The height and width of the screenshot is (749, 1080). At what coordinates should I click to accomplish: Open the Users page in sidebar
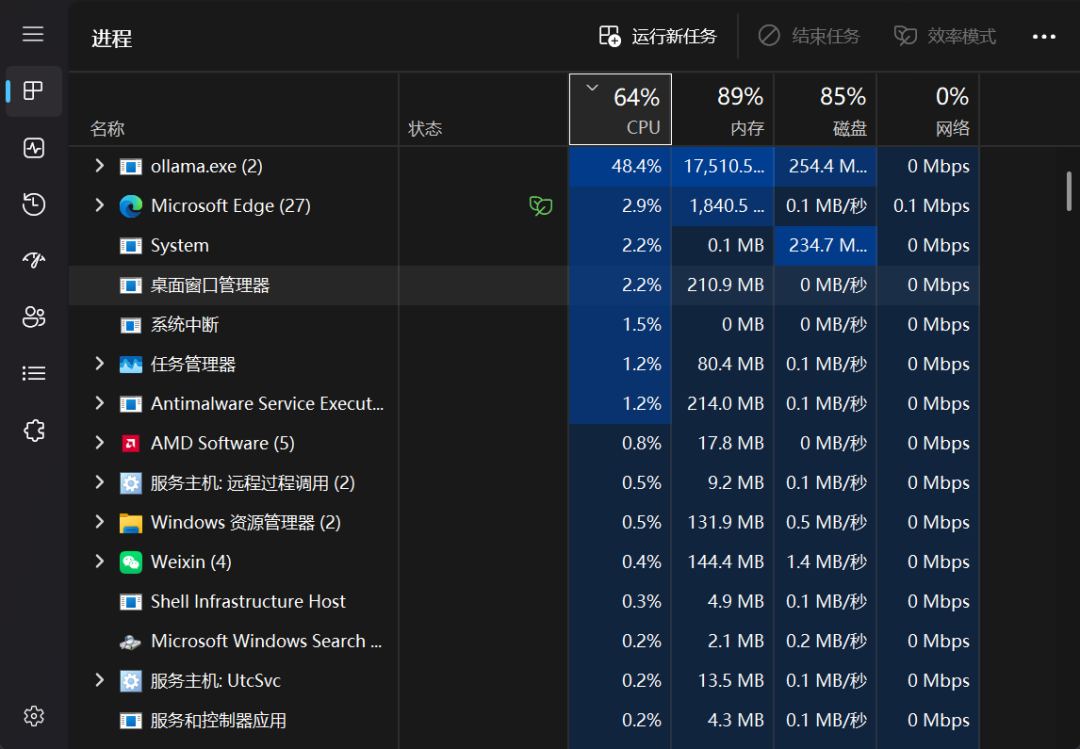(34, 317)
